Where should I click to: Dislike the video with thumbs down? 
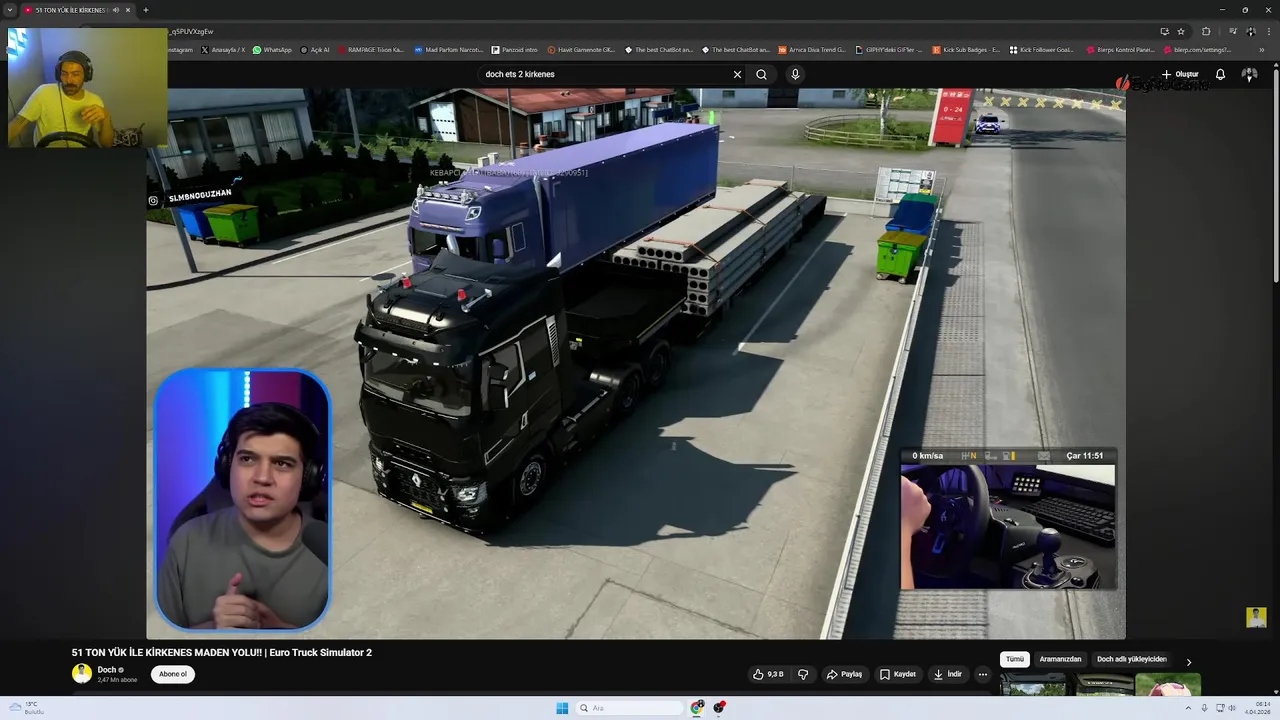[x=802, y=674]
